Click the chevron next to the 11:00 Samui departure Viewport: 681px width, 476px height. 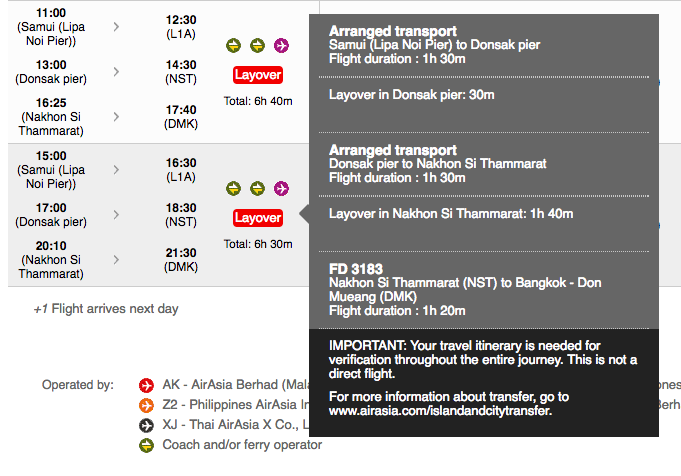point(116,26)
